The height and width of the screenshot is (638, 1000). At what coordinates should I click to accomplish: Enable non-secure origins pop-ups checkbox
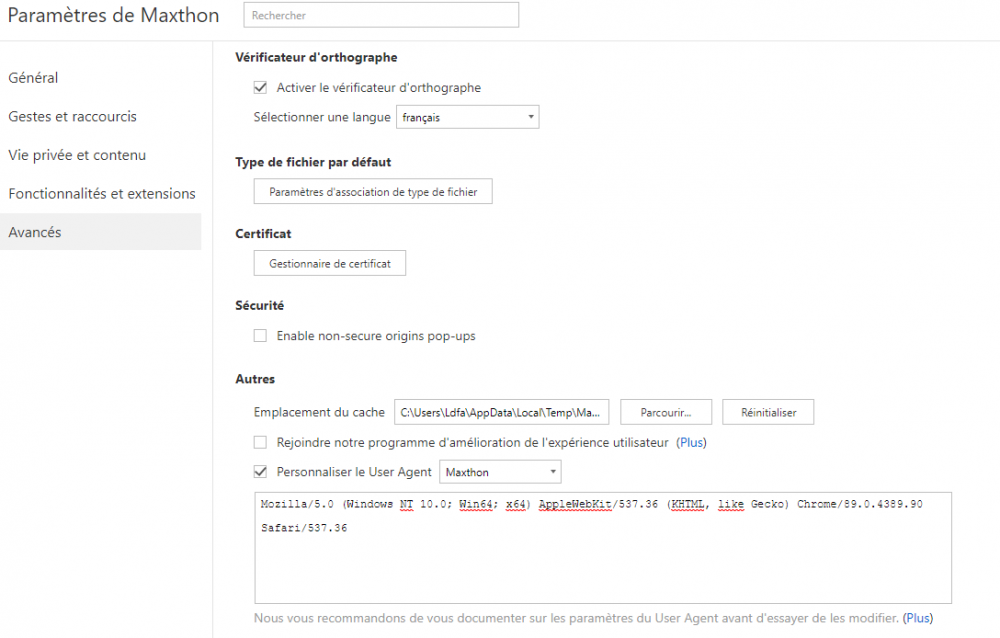click(x=261, y=336)
